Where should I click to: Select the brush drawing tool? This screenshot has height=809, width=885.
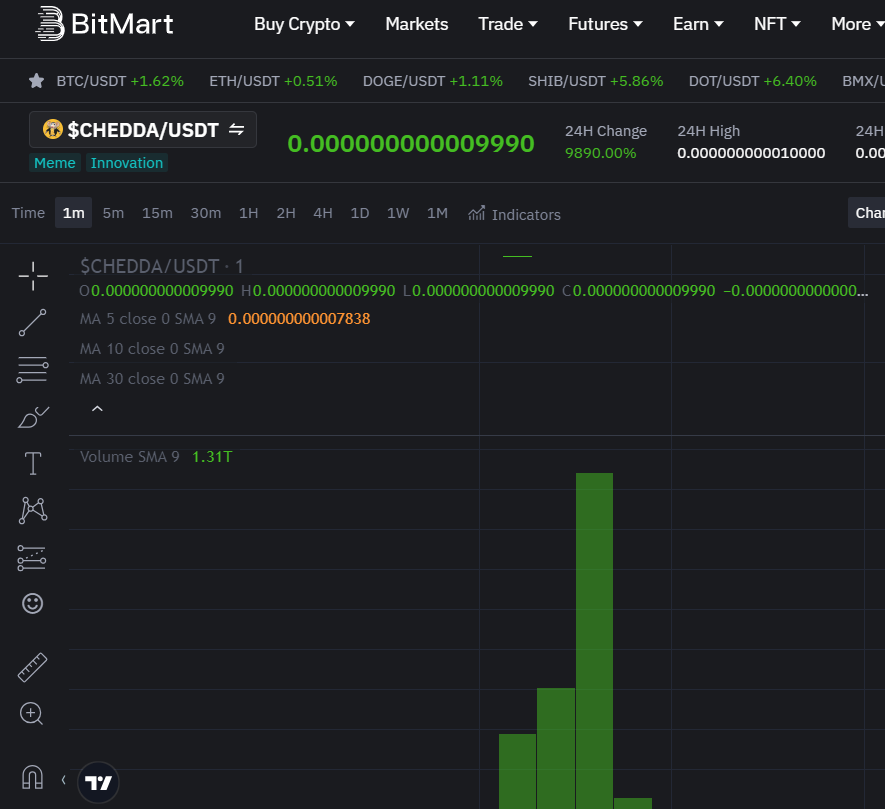point(33,417)
